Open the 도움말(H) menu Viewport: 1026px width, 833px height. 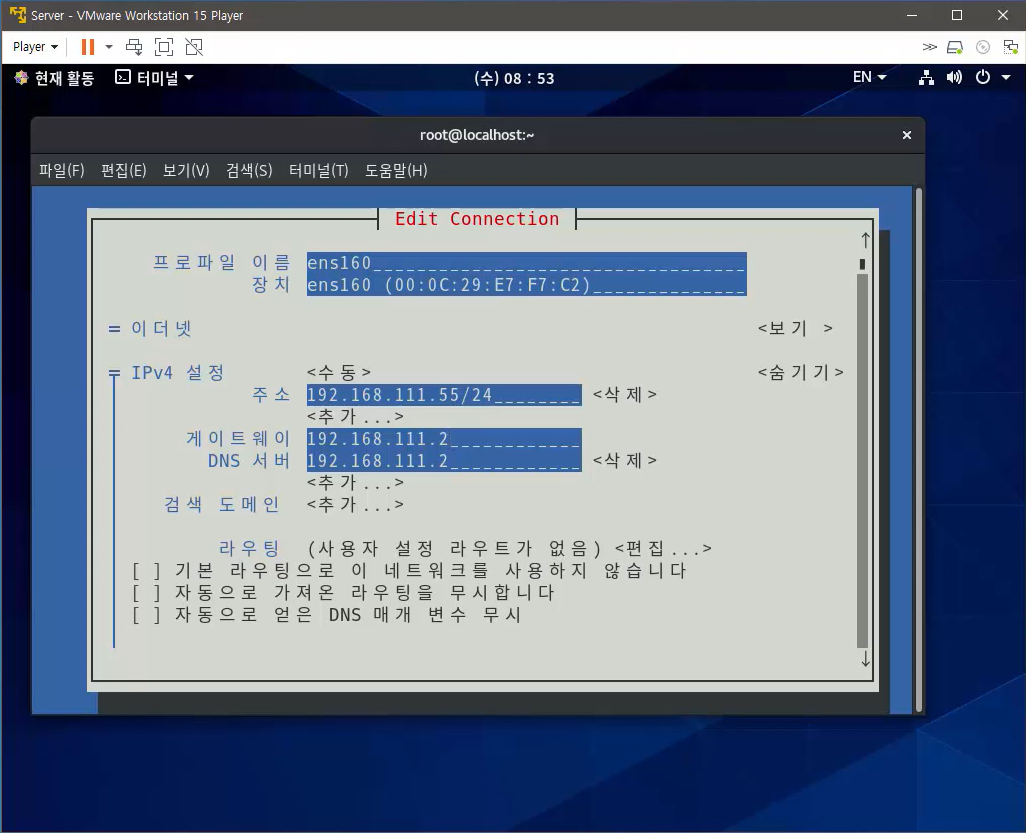tap(396, 171)
